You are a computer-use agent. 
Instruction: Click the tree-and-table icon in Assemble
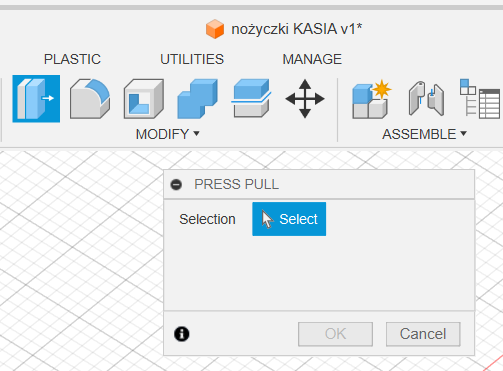480,99
